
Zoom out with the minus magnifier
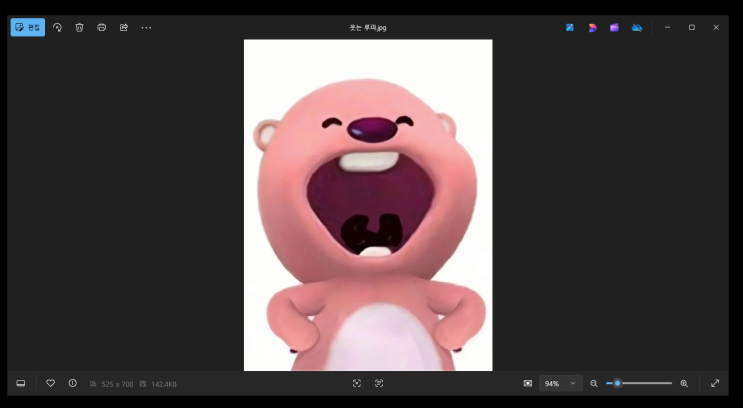click(594, 383)
